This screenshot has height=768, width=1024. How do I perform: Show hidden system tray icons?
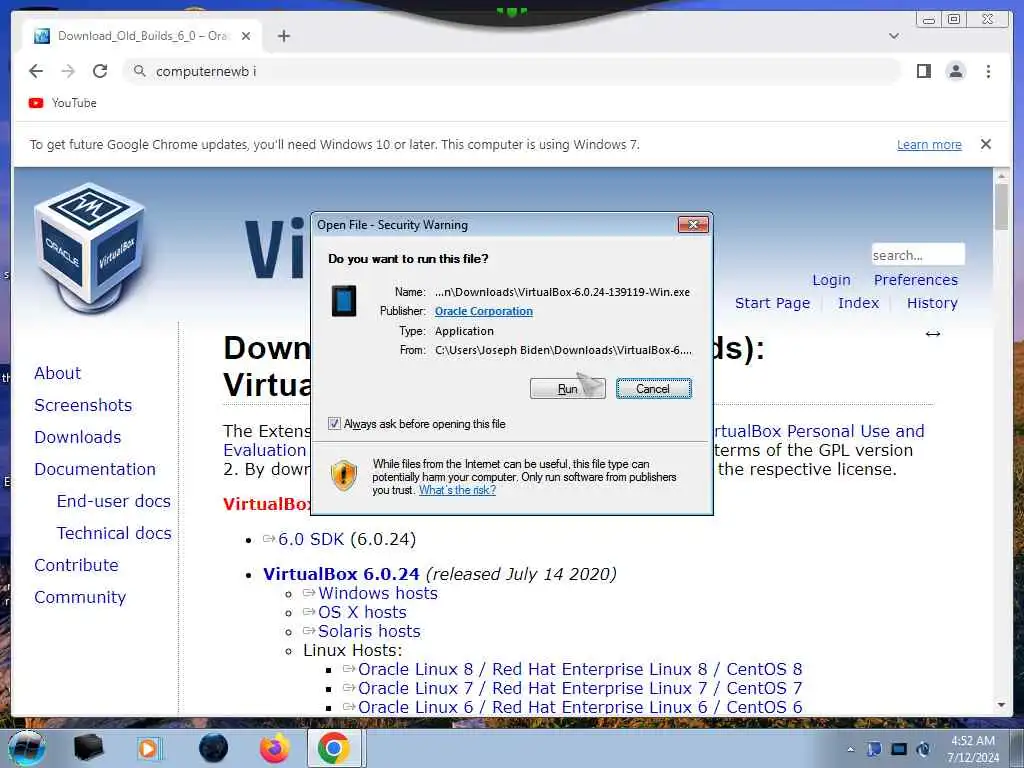point(850,749)
